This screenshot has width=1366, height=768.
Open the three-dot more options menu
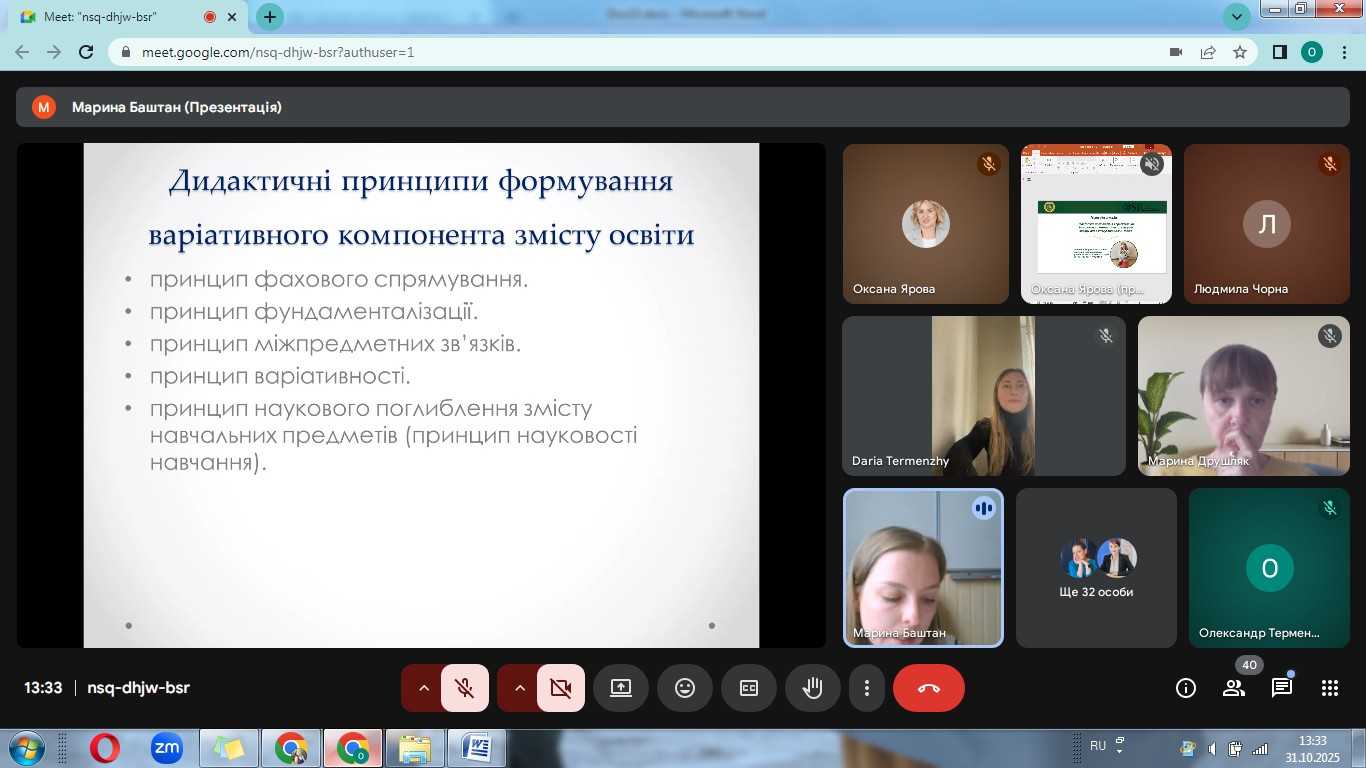867,688
